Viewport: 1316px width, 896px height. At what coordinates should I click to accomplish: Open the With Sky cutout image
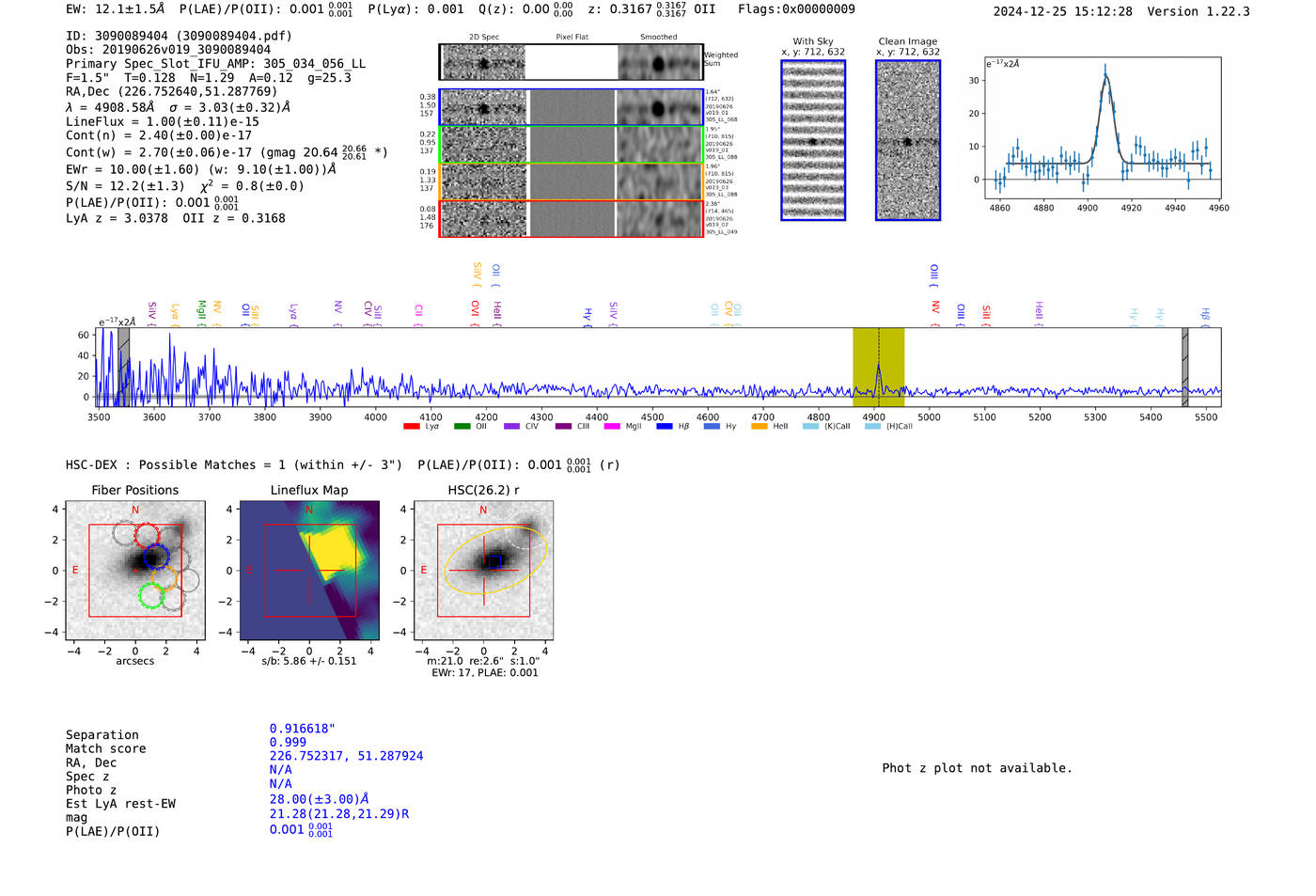(813, 140)
